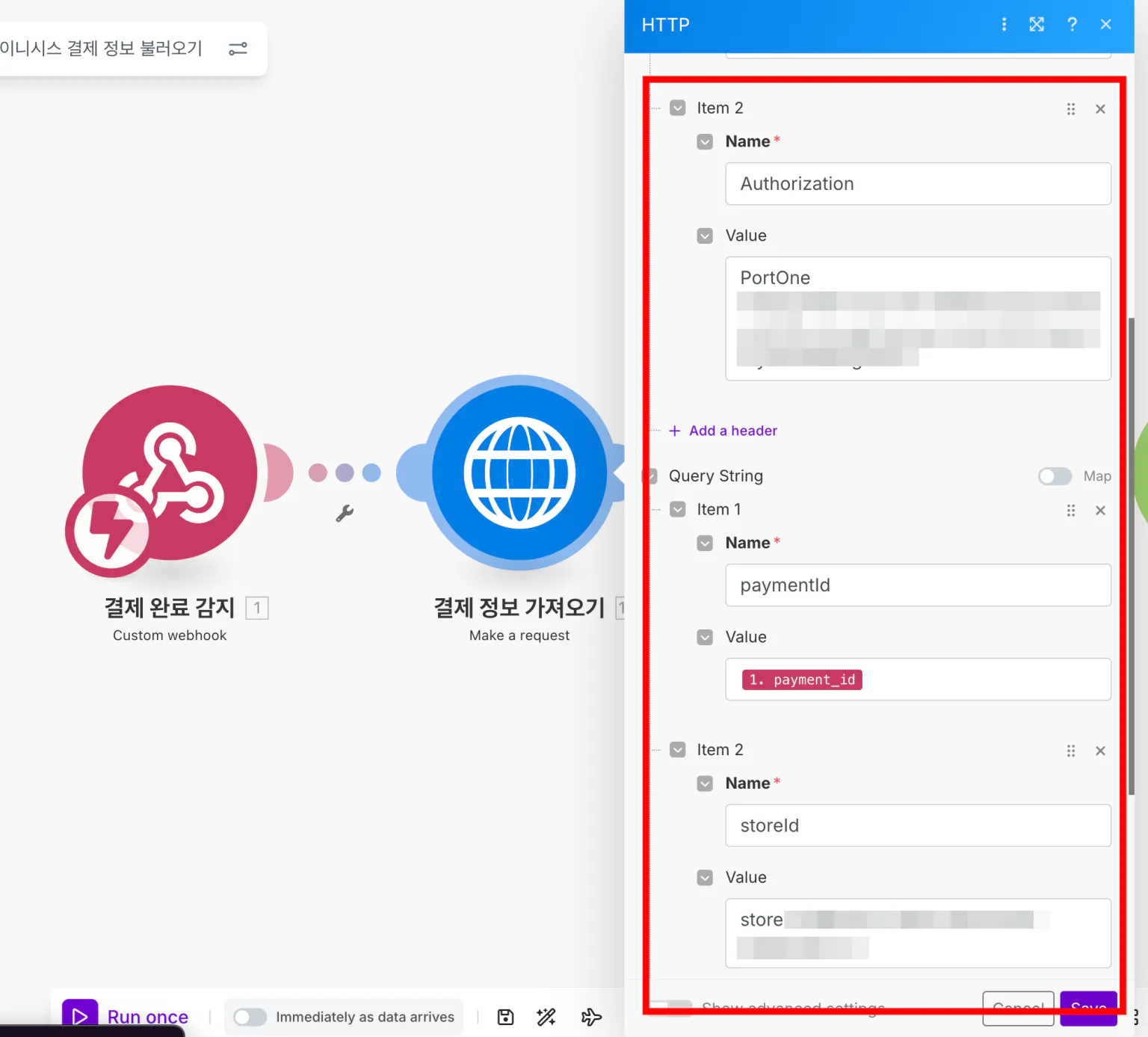Remove header Item 2 (Authorization)

(1100, 109)
